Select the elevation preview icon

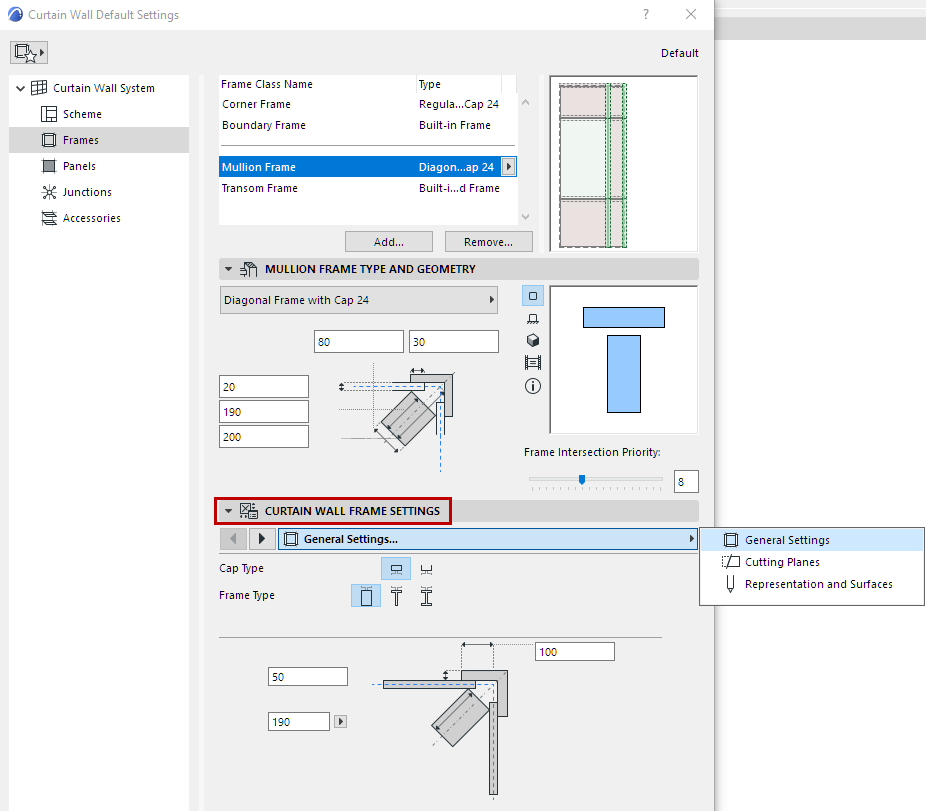tap(533, 319)
